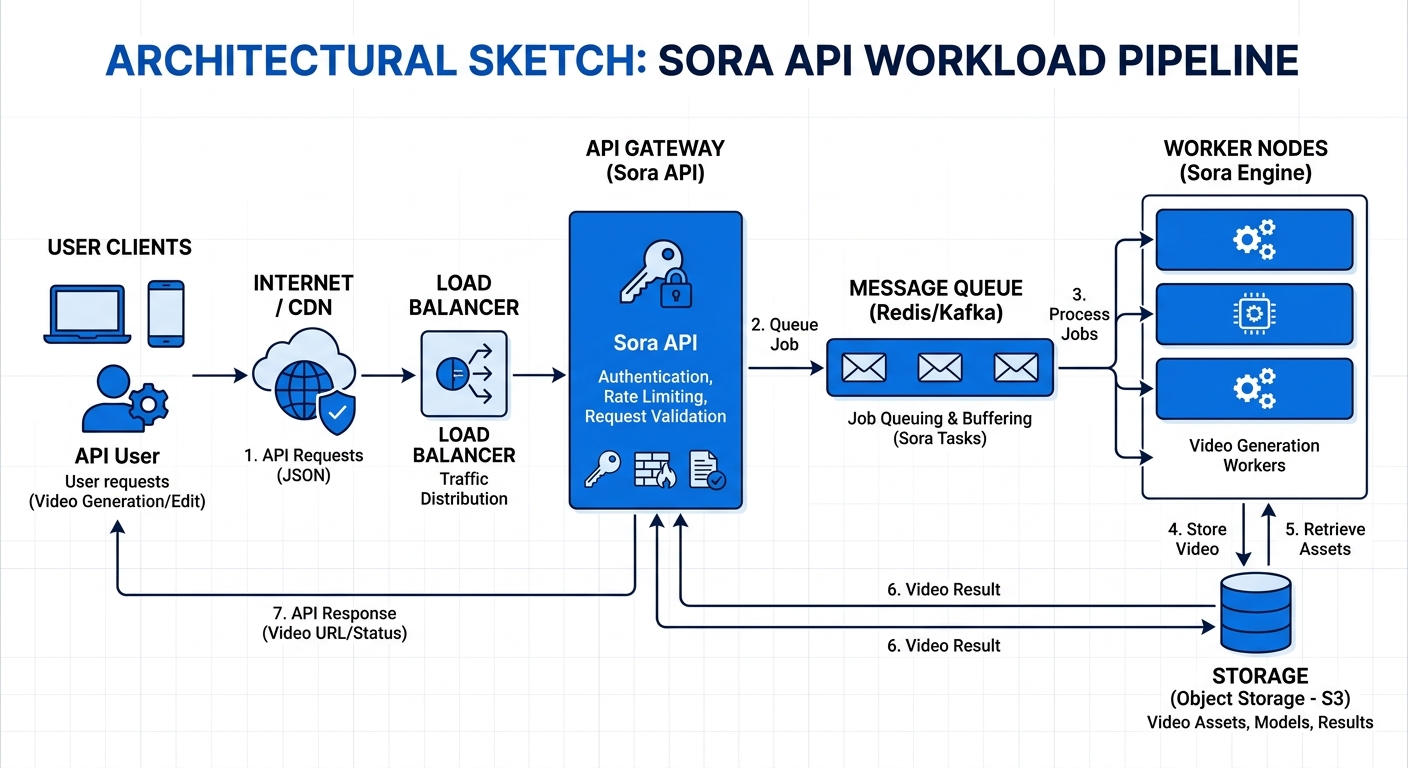This screenshot has height=768, width=1408.
Task: Click the request validation document icon
Action: click(x=708, y=470)
